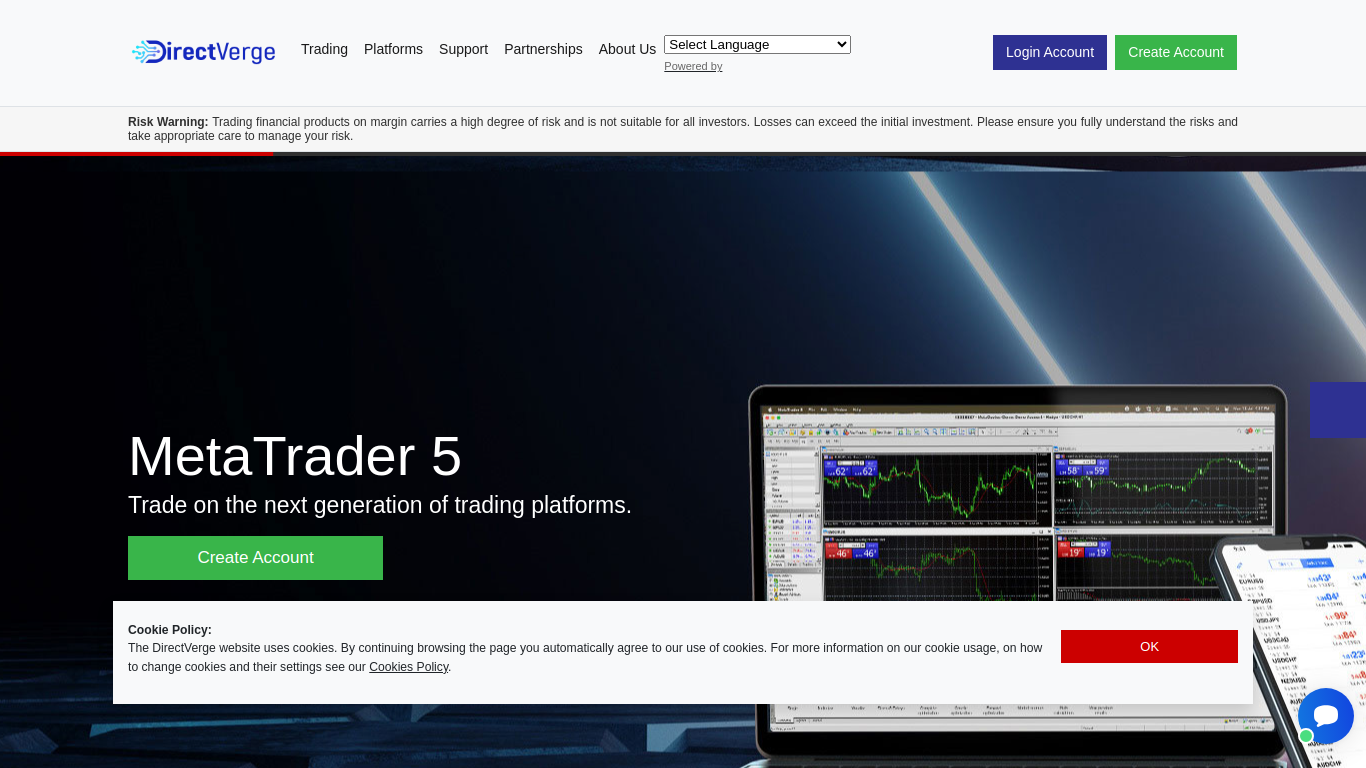Click the blue side tab at right edge

click(1338, 410)
